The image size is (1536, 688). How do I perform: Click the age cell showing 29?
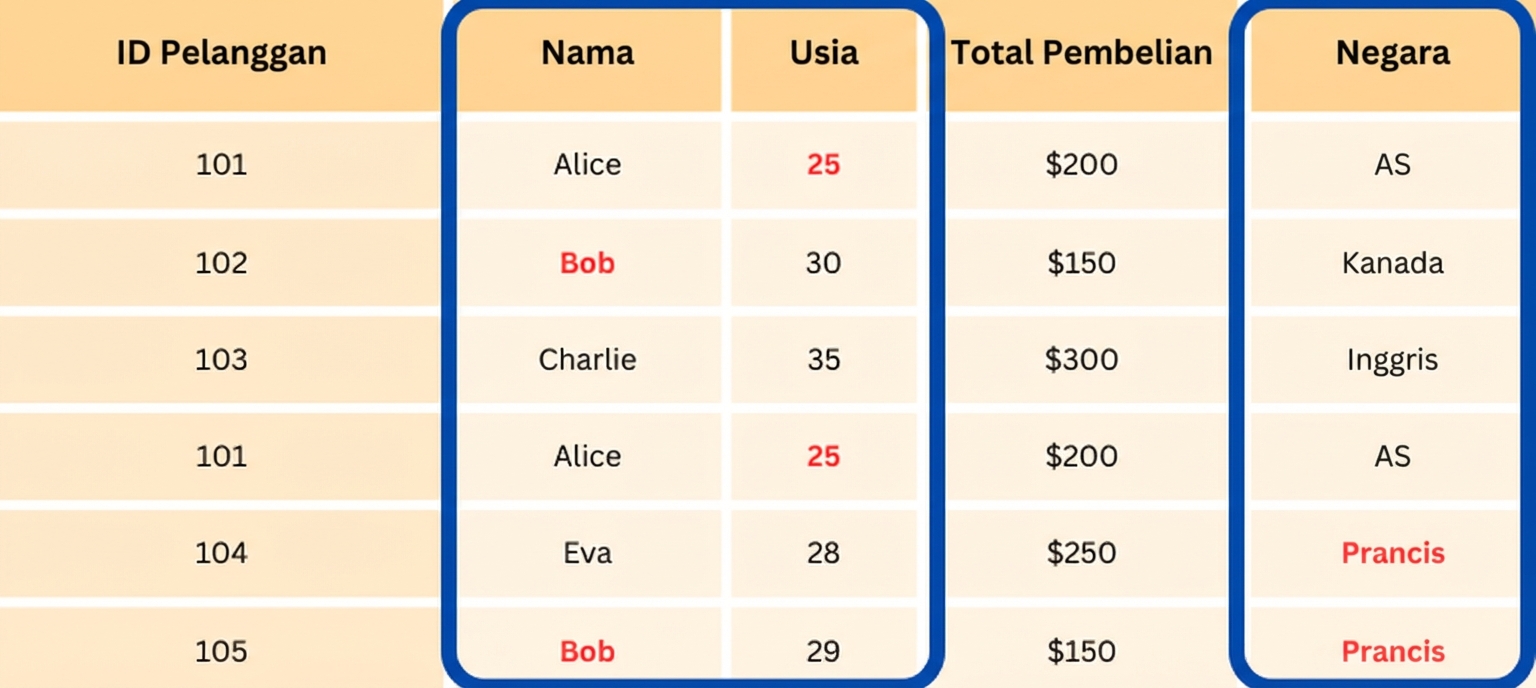[824, 651]
